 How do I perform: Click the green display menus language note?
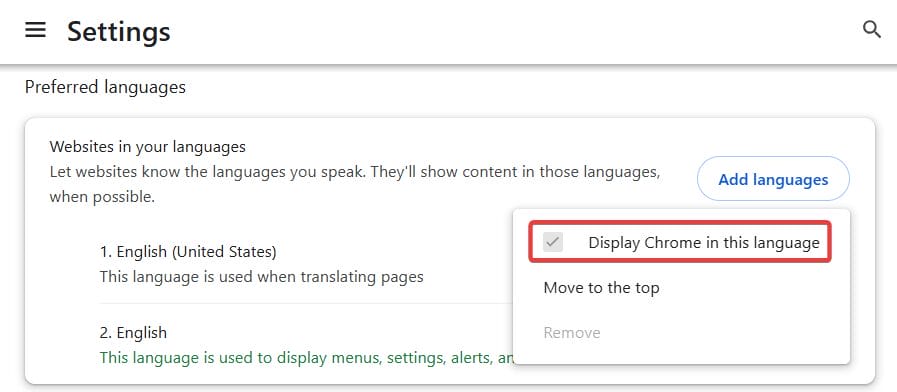[x=307, y=358]
